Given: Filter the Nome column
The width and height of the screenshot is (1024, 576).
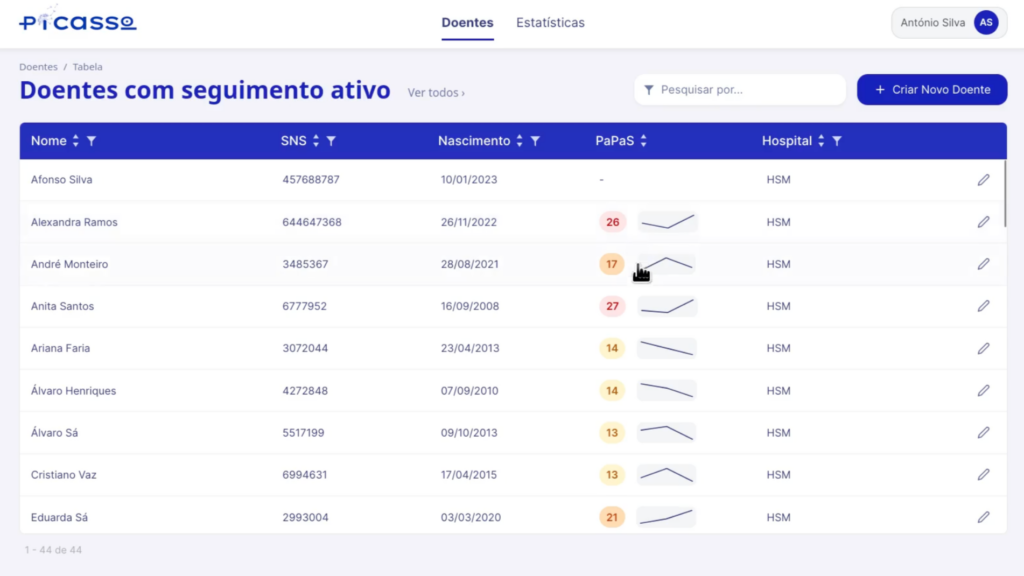Looking at the screenshot, I should (92, 141).
